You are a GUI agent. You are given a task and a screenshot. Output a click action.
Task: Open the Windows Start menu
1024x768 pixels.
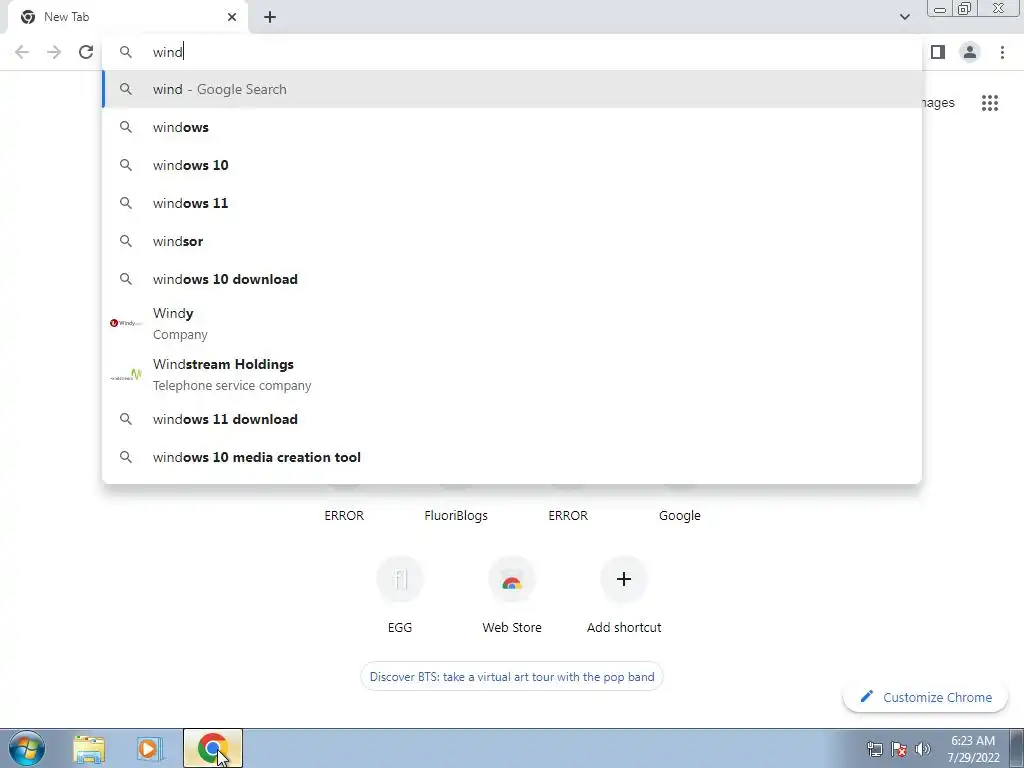27,748
